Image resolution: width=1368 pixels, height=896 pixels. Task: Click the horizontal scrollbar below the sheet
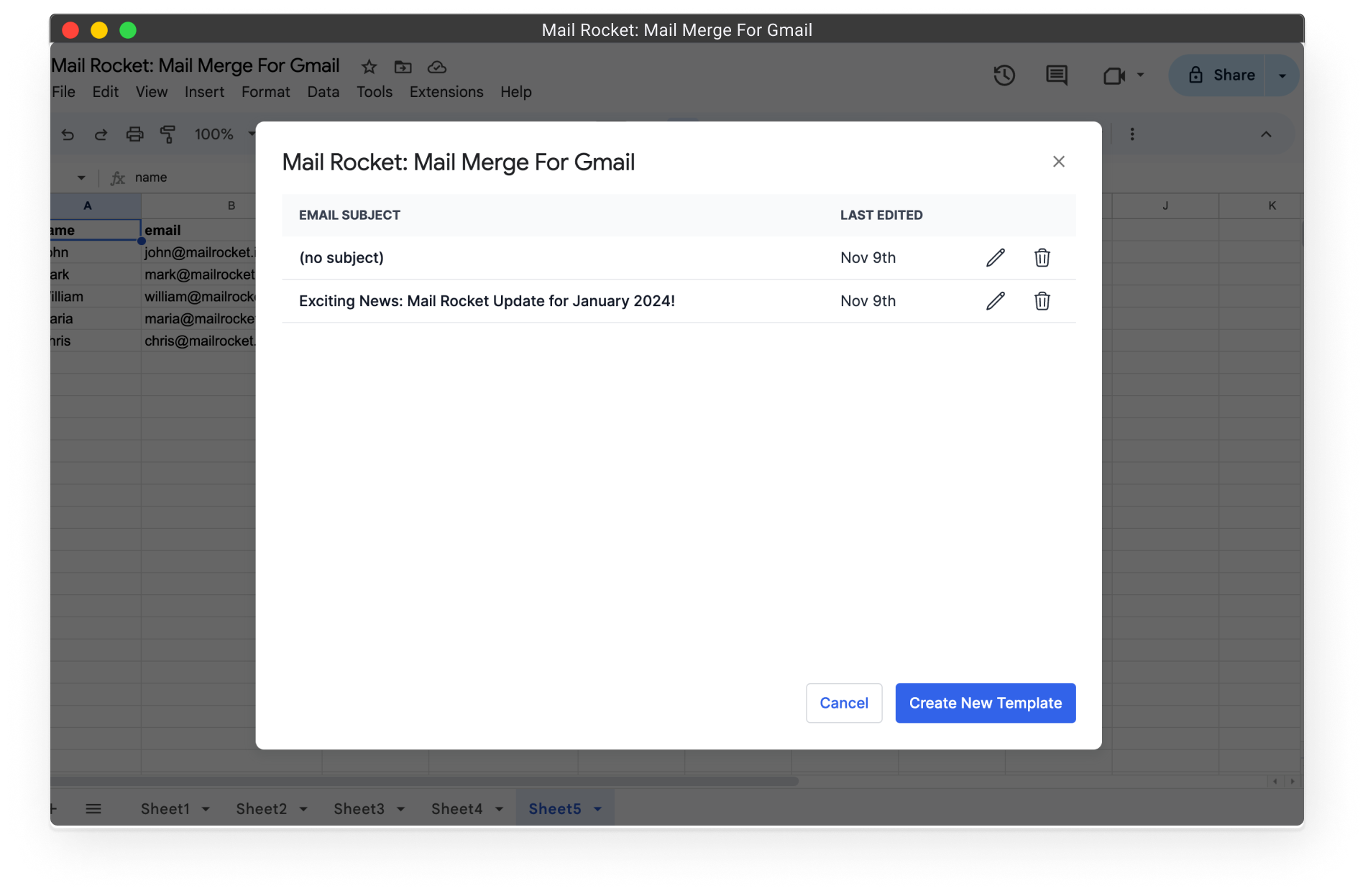[x=431, y=781]
